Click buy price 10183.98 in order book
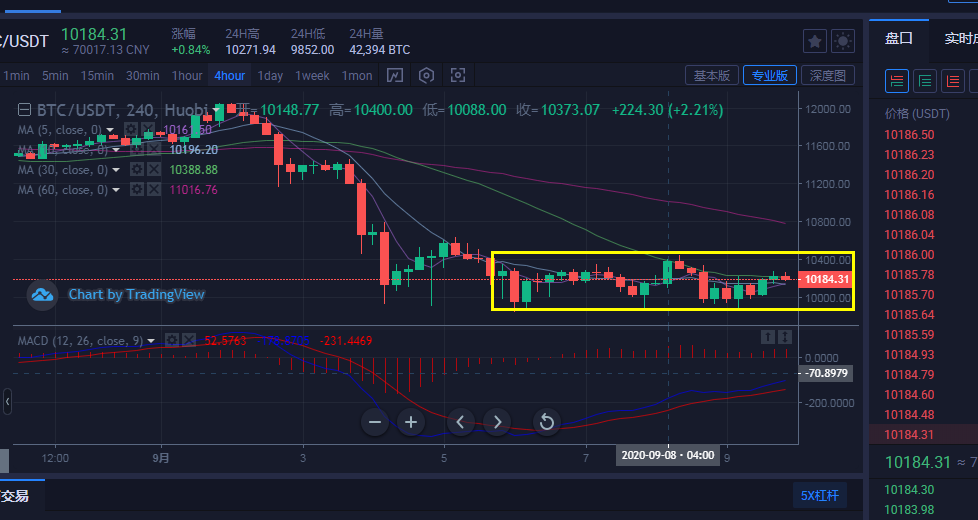Viewport: 978px width, 520px height. click(909, 509)
